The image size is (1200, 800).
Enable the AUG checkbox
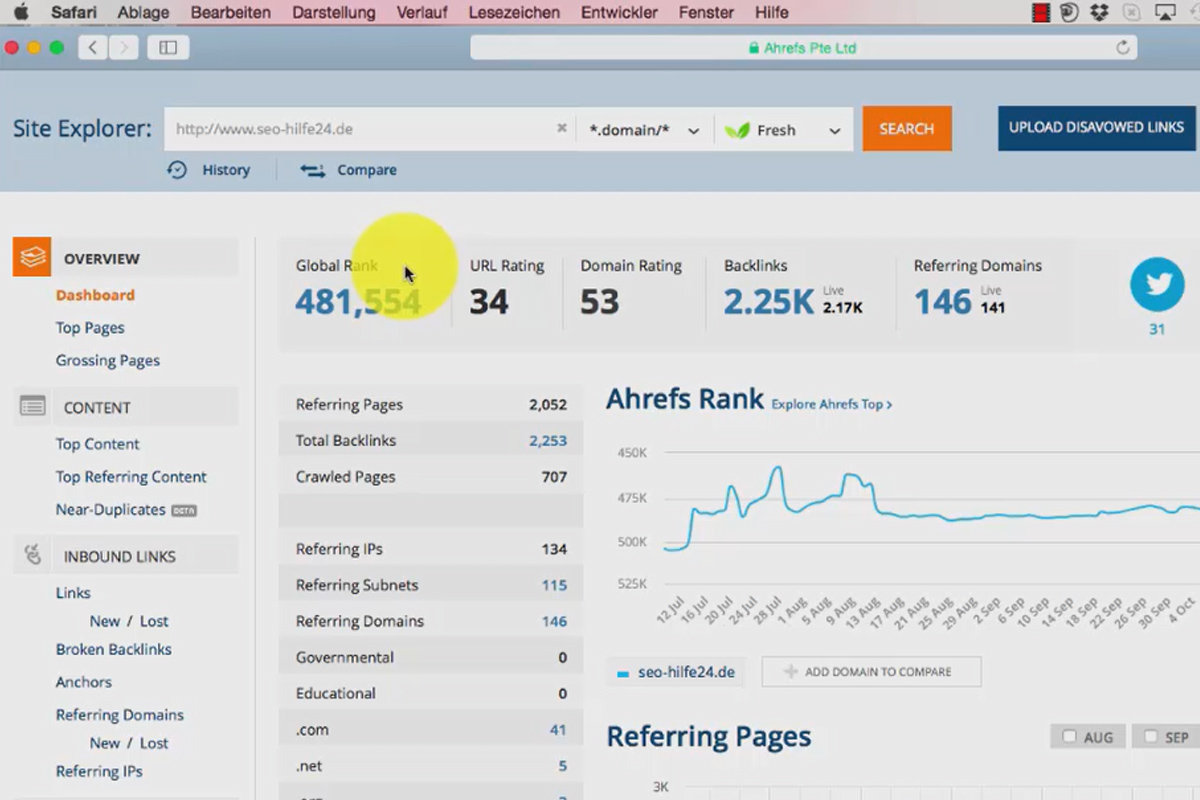click(1069, 737)
